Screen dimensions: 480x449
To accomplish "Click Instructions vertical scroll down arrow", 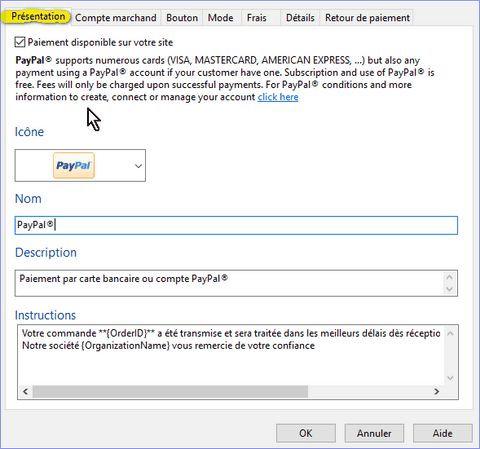I will click(x=450, y=378).
